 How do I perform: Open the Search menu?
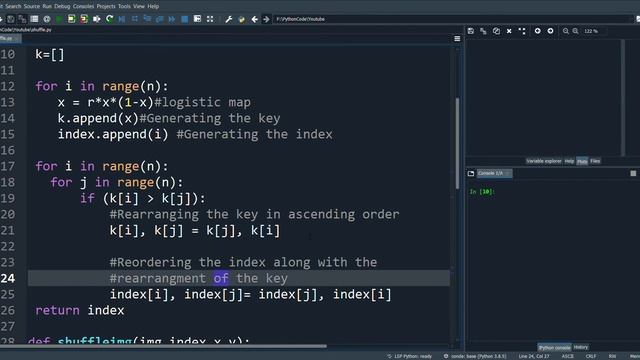click(x=13, y=6)
